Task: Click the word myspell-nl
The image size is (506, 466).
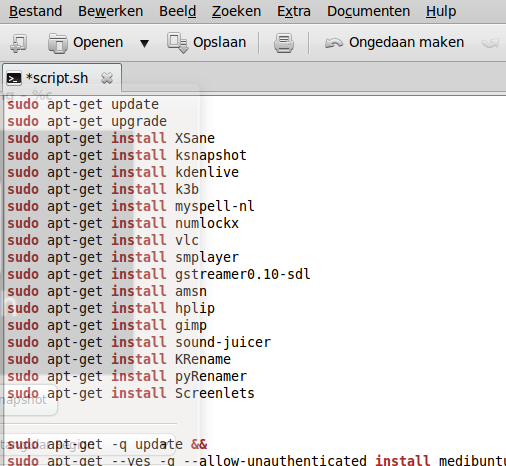Action: [215, 206]
